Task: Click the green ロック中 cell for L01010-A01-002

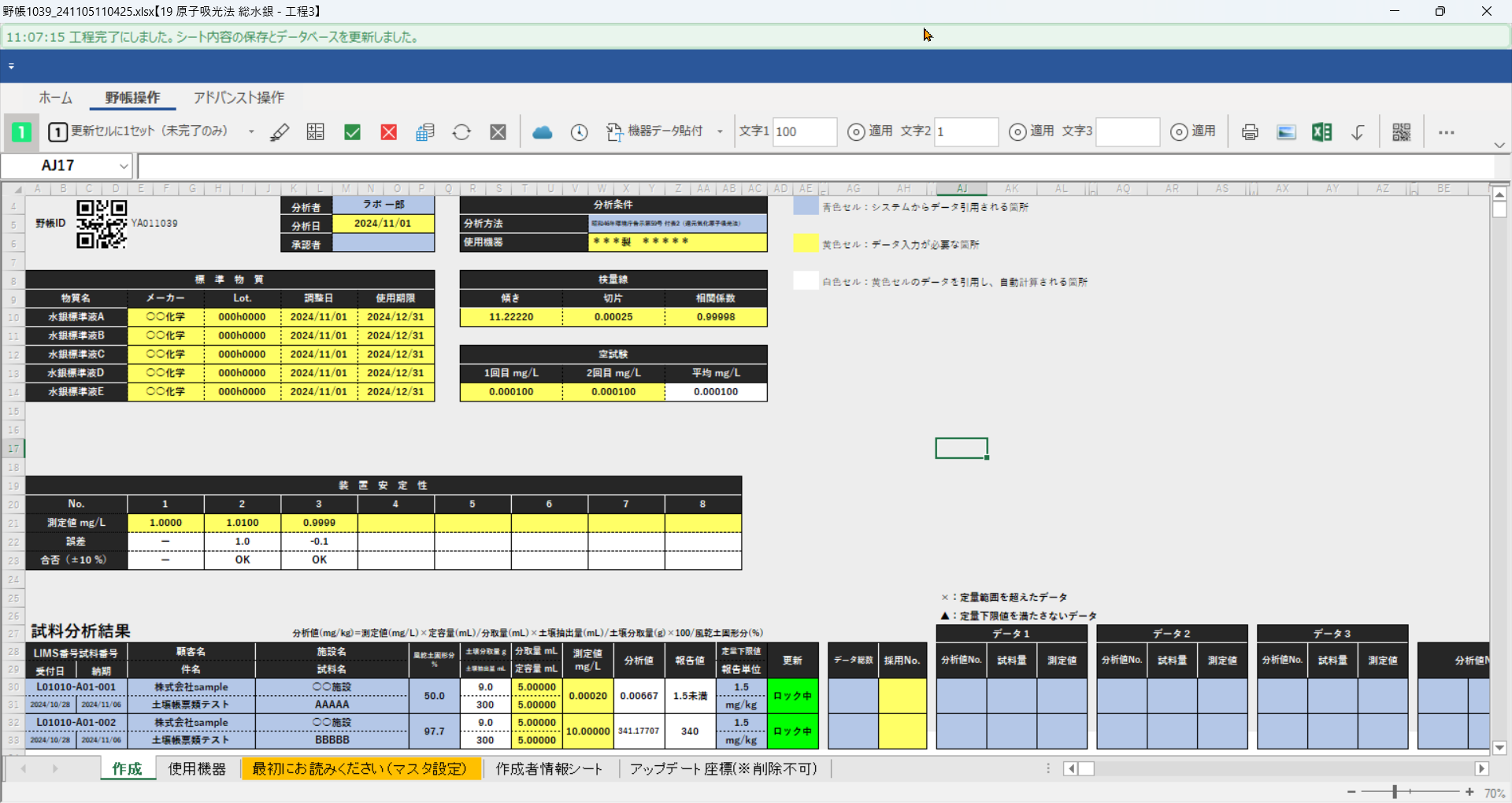Action: [x=792, y=731]
